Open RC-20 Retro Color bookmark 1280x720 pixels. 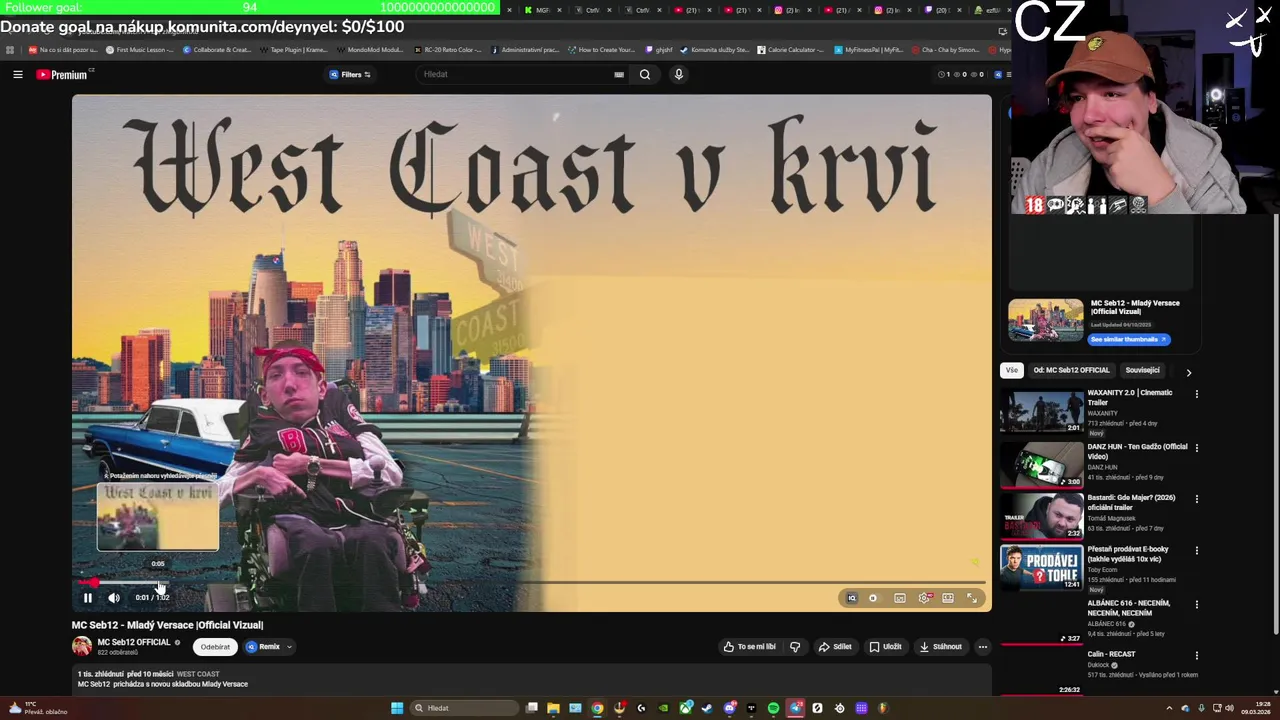click(x=447, y=49)
